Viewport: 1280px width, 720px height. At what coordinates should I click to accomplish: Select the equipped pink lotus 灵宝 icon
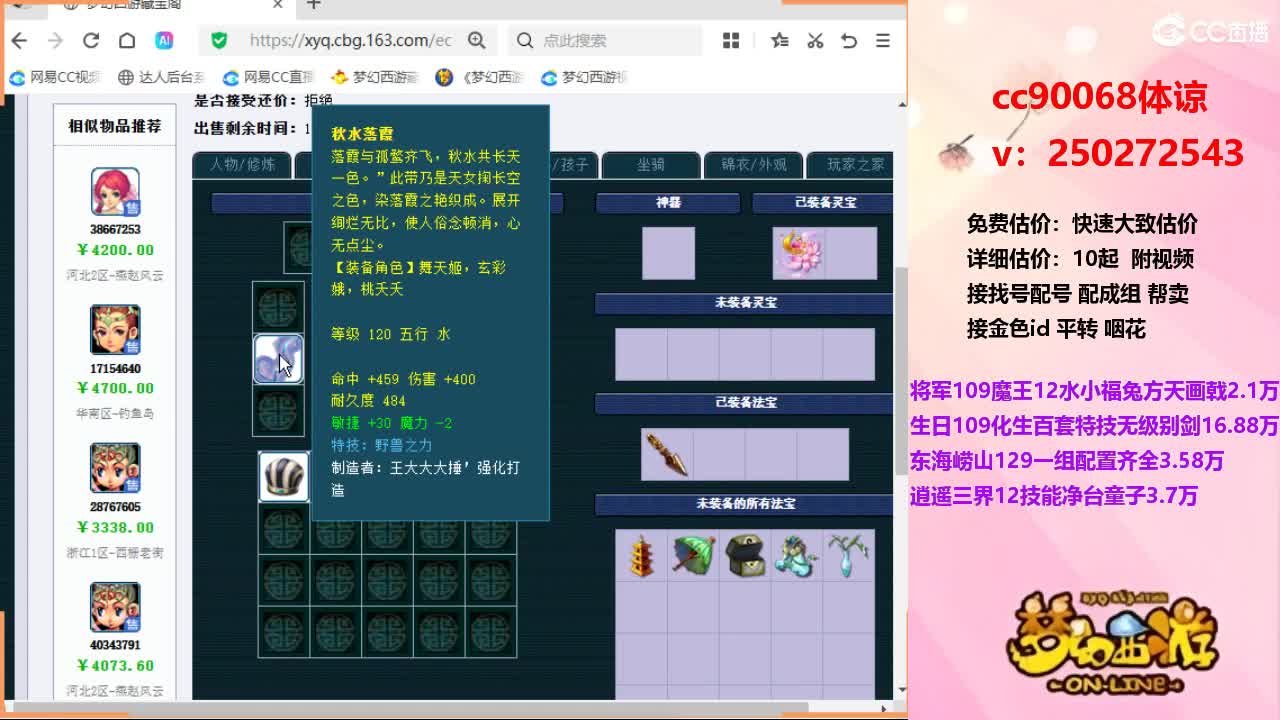(x=799, y=253)
